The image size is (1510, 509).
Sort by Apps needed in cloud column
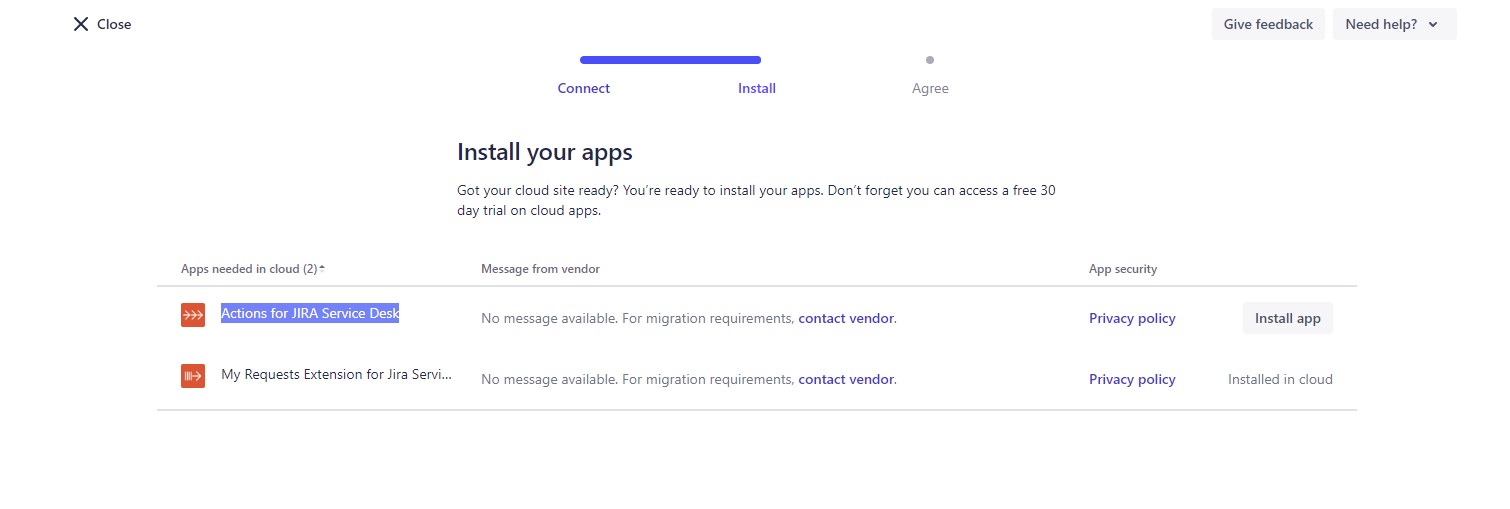point(253,269)
